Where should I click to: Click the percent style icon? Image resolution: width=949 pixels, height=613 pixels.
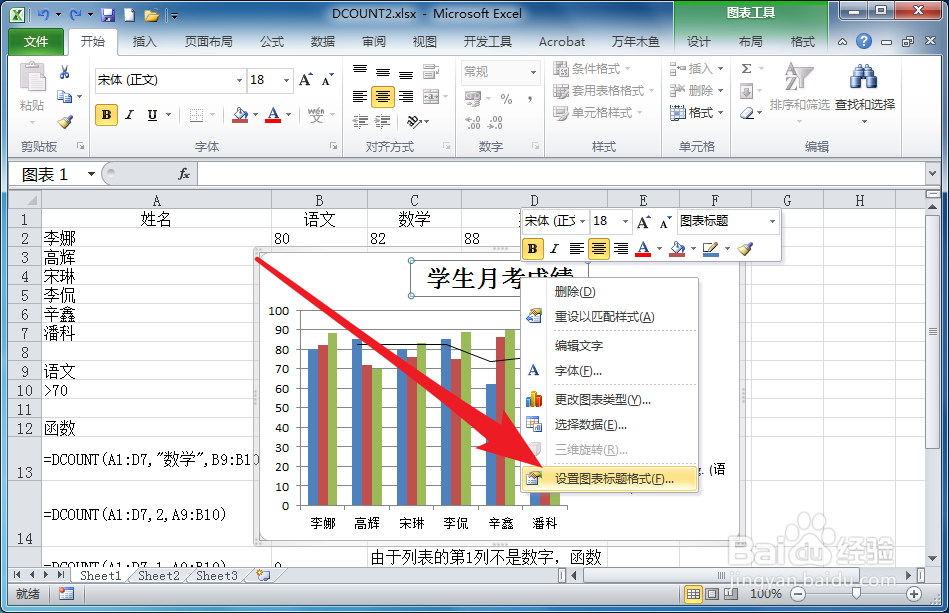pos(507,99)
